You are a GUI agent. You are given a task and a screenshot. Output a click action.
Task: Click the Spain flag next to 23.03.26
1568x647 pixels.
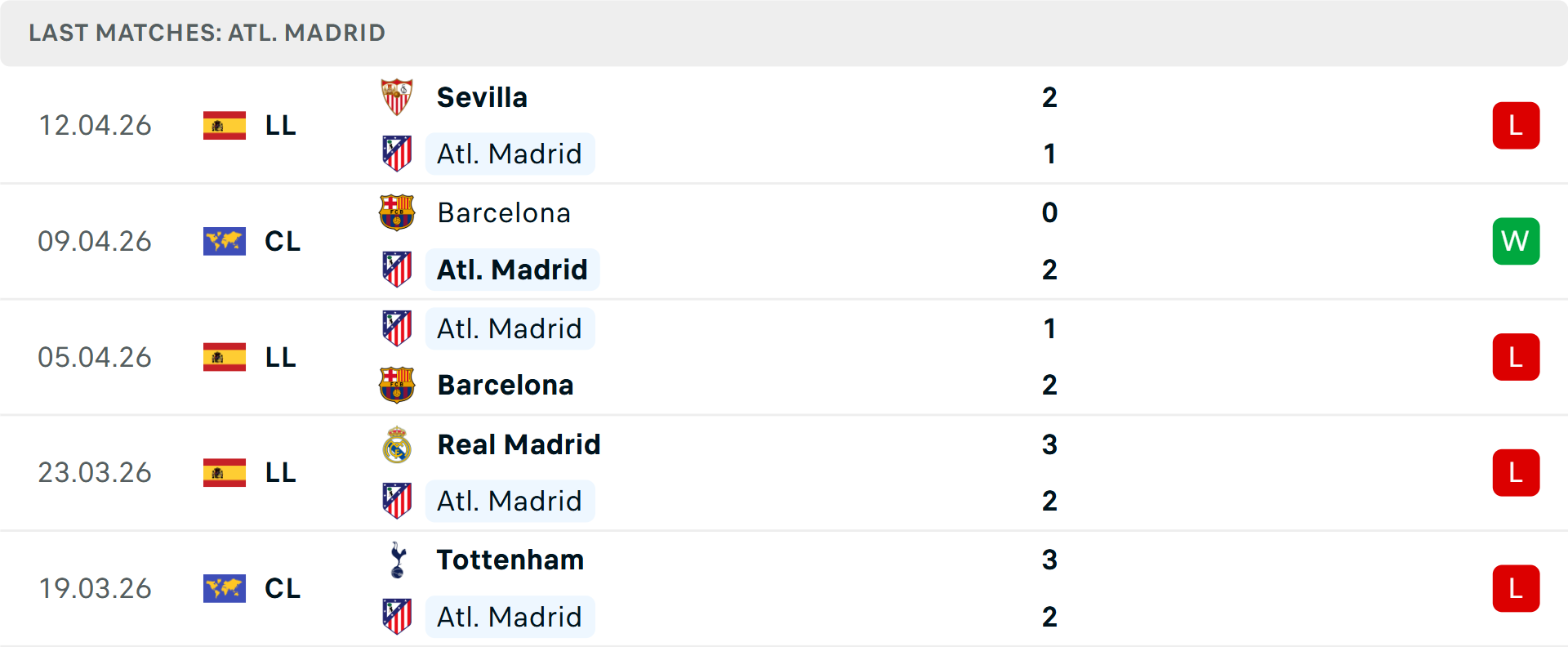224,472
